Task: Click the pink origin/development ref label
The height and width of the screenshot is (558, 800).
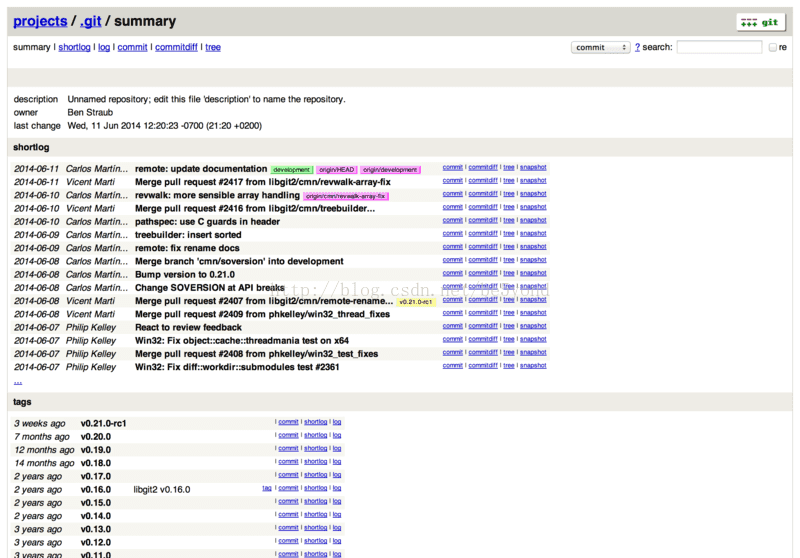Action: 390,170
